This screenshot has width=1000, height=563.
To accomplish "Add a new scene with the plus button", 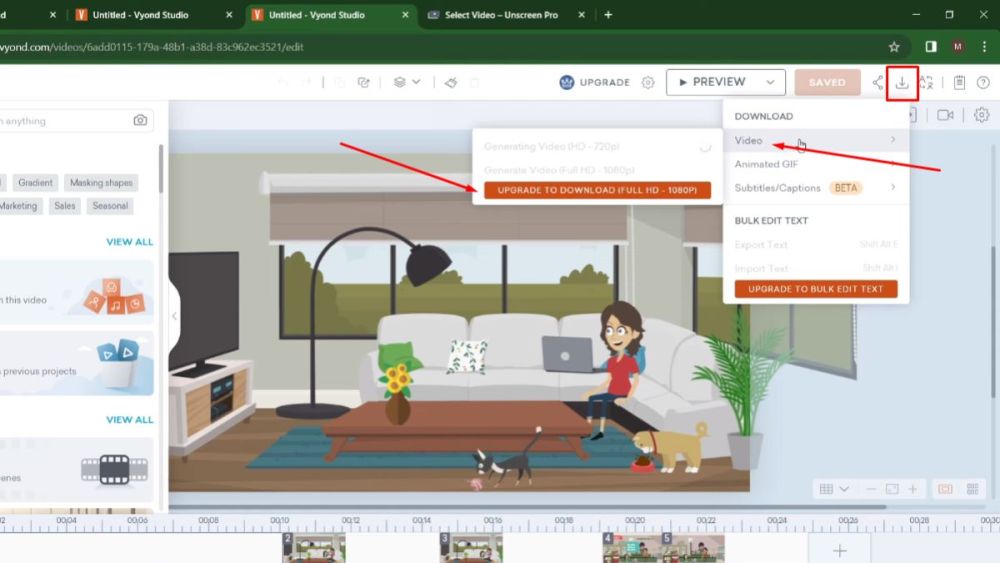I will pos(839,550).
